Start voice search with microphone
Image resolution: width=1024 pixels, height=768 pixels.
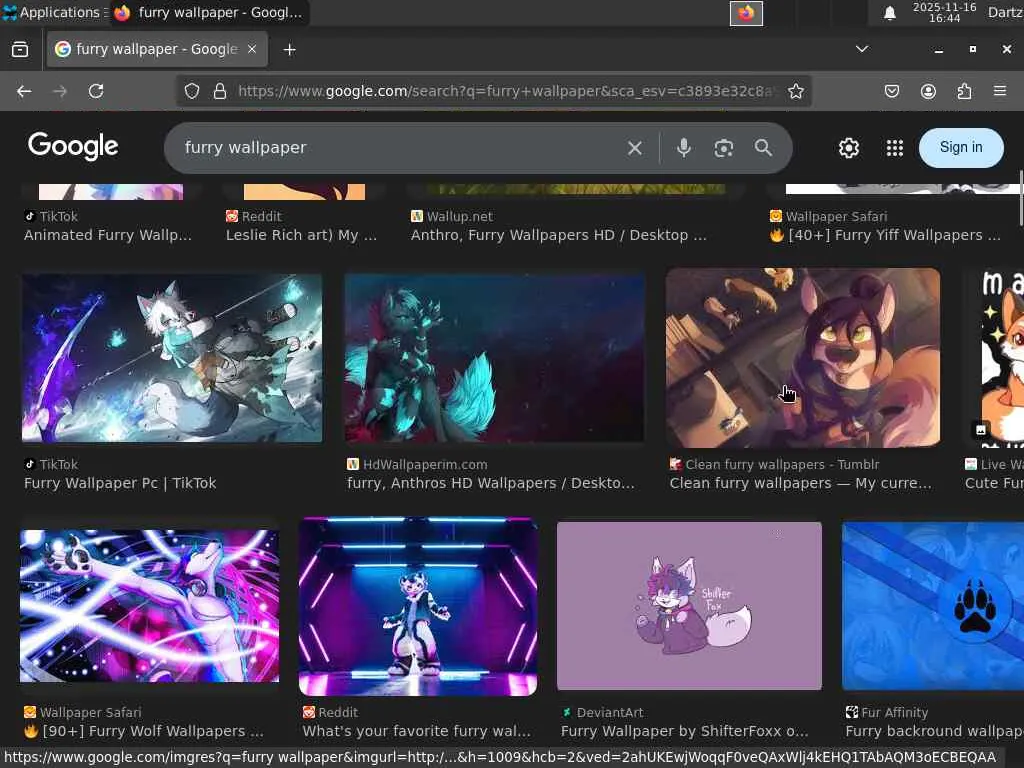[x=684, y=148]
